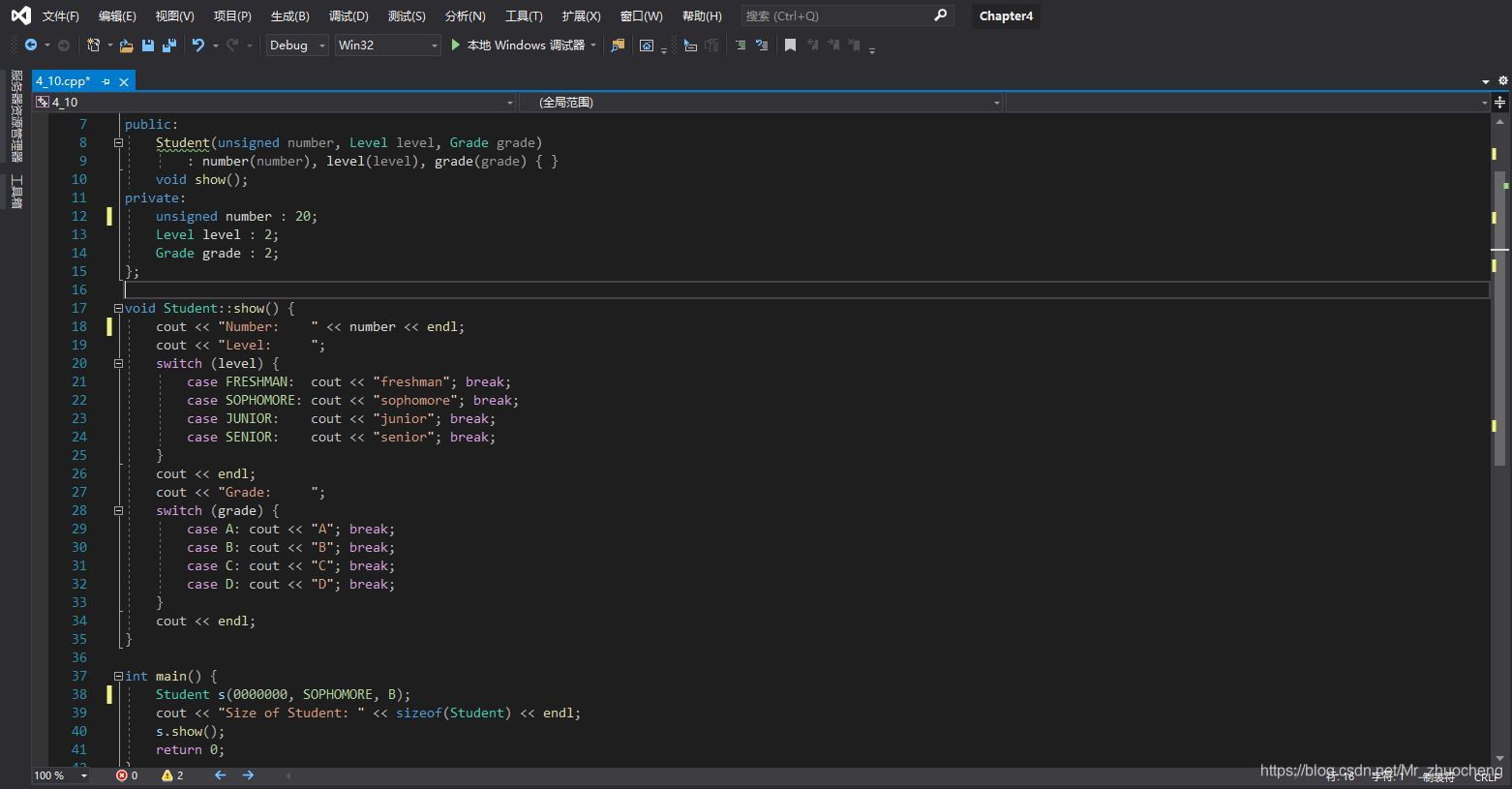1512x789 pixels.
Task: Open the debugger target dropdown arrow
Action: (593, 45)
